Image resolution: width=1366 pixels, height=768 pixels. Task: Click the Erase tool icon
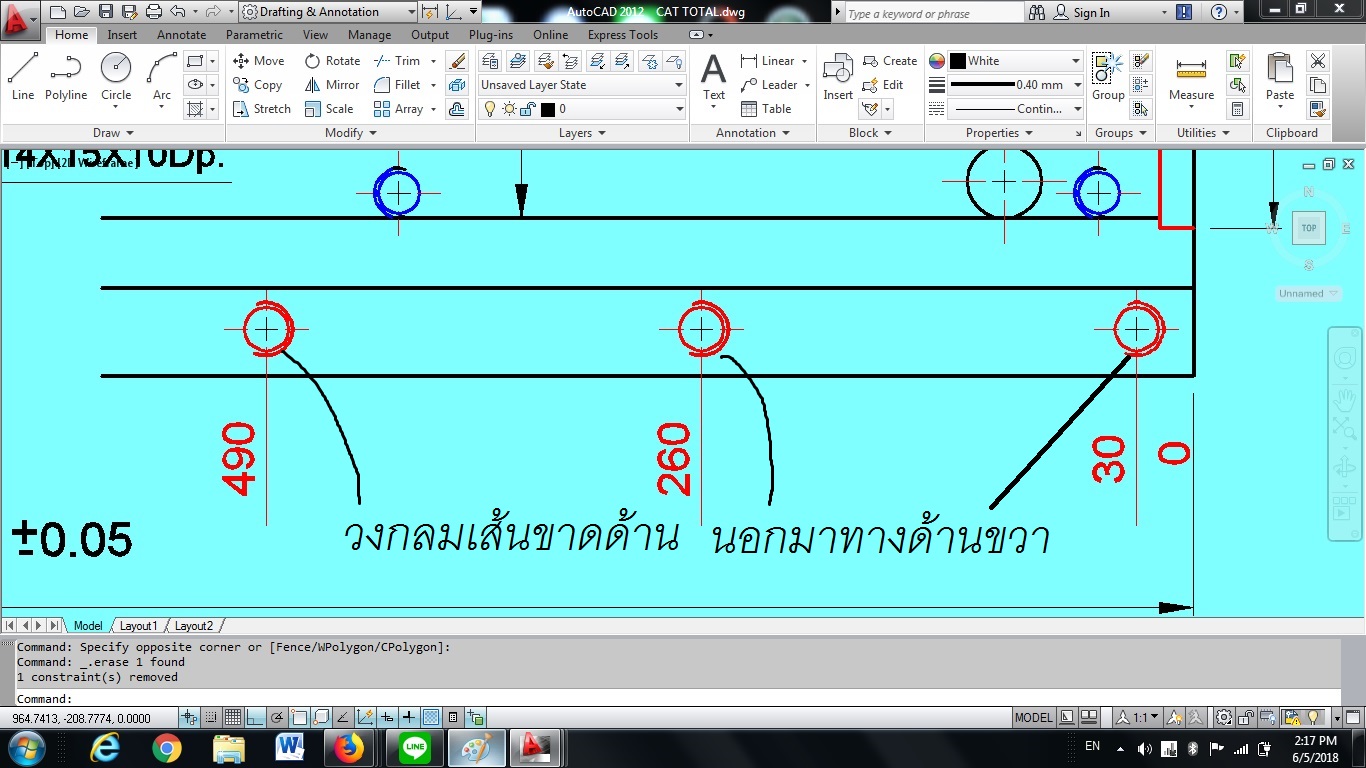(457, 61)
